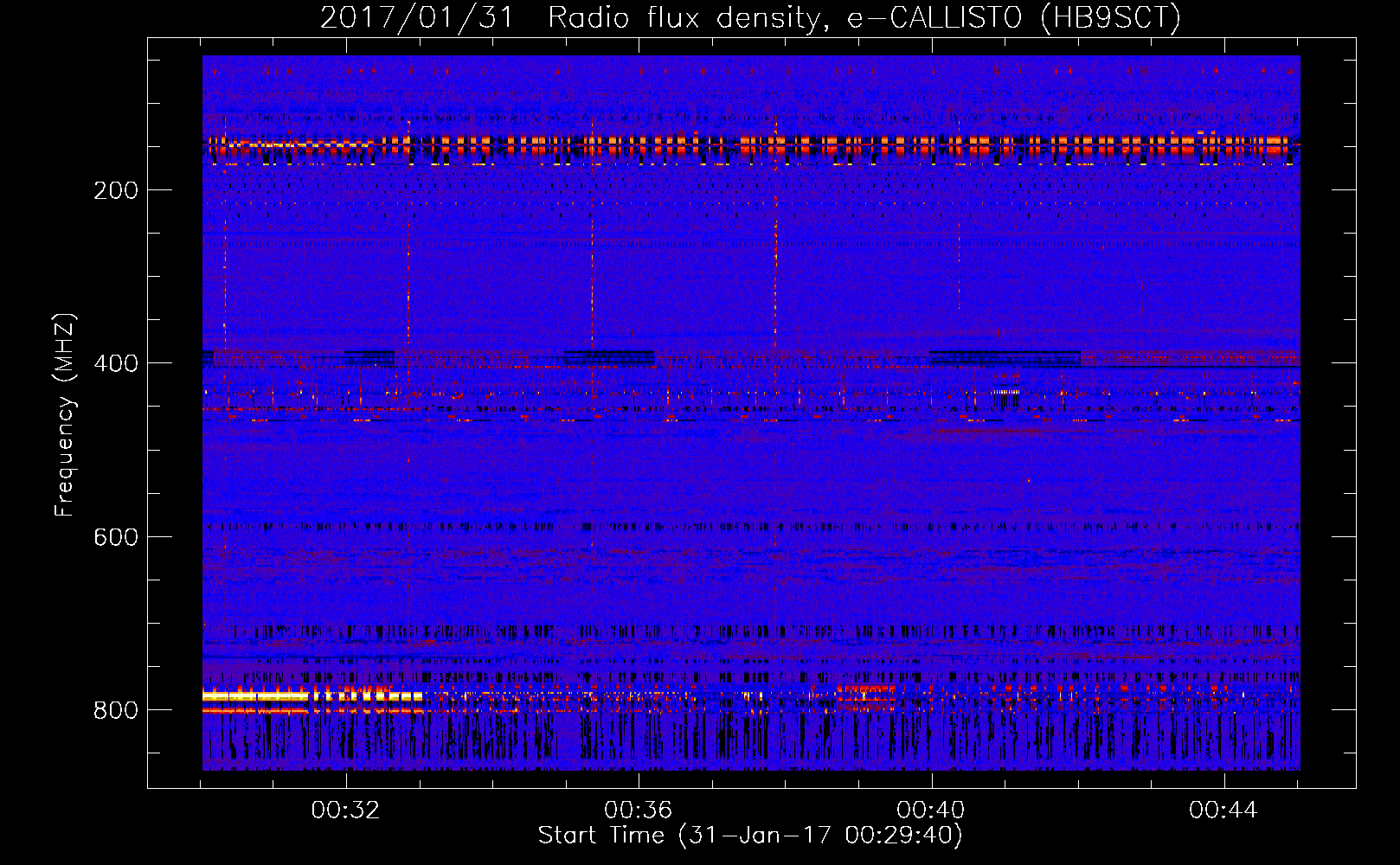This screenshot has height=865, width=1400.
Task: Click the 400 frequency tick label
Action: (x=116, y=363)
